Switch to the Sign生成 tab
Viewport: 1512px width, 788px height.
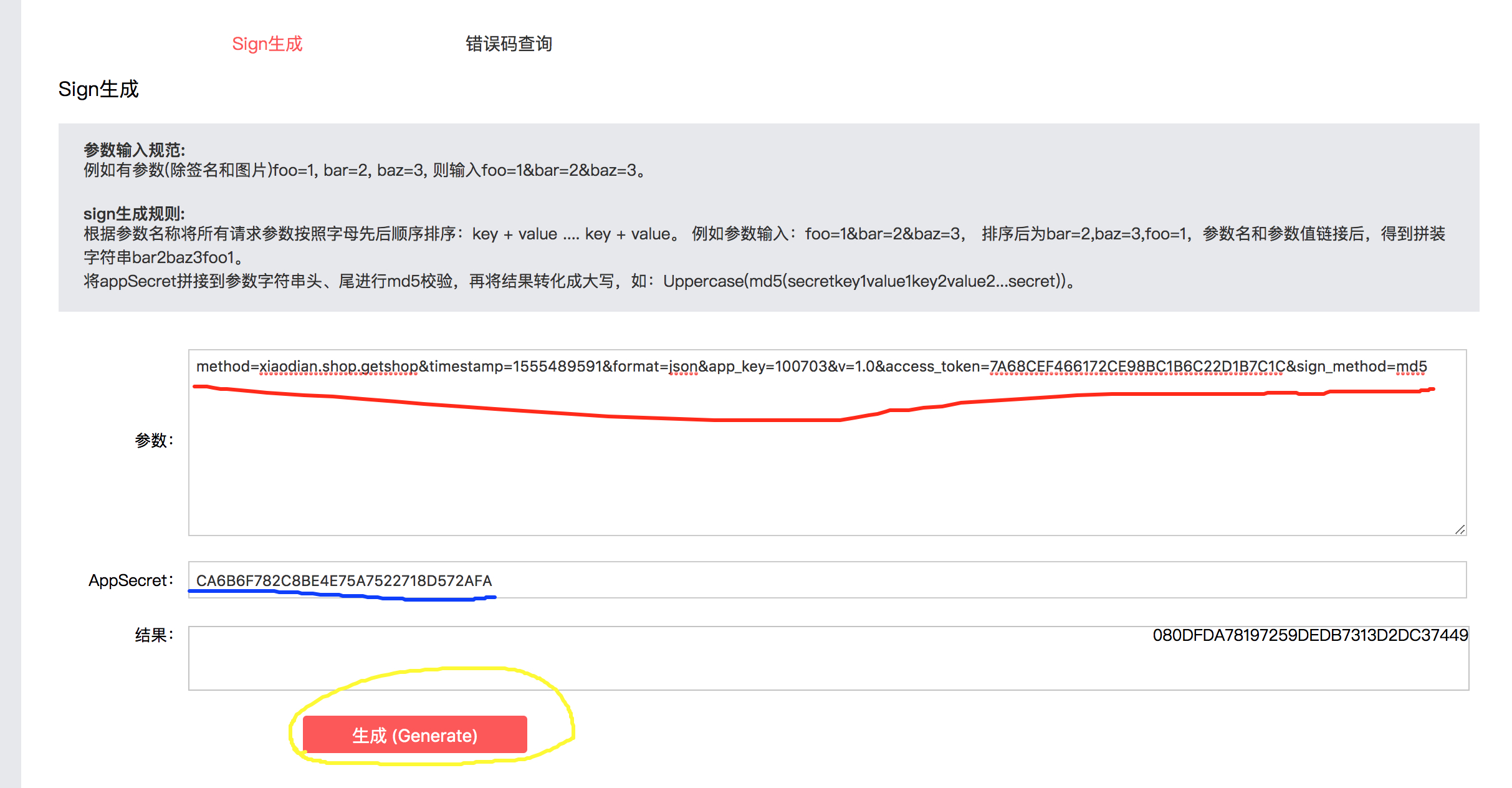point(267,44)
